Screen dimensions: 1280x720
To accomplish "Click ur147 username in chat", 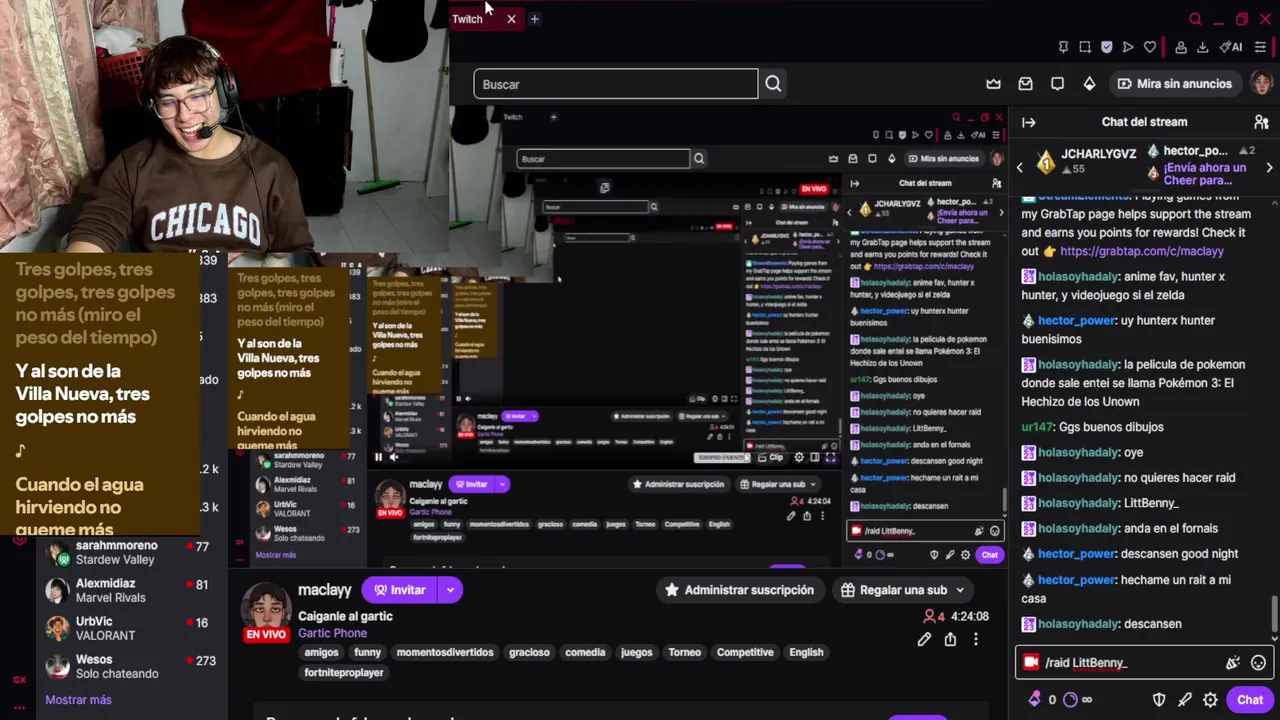I will (x=1037, y=427).
